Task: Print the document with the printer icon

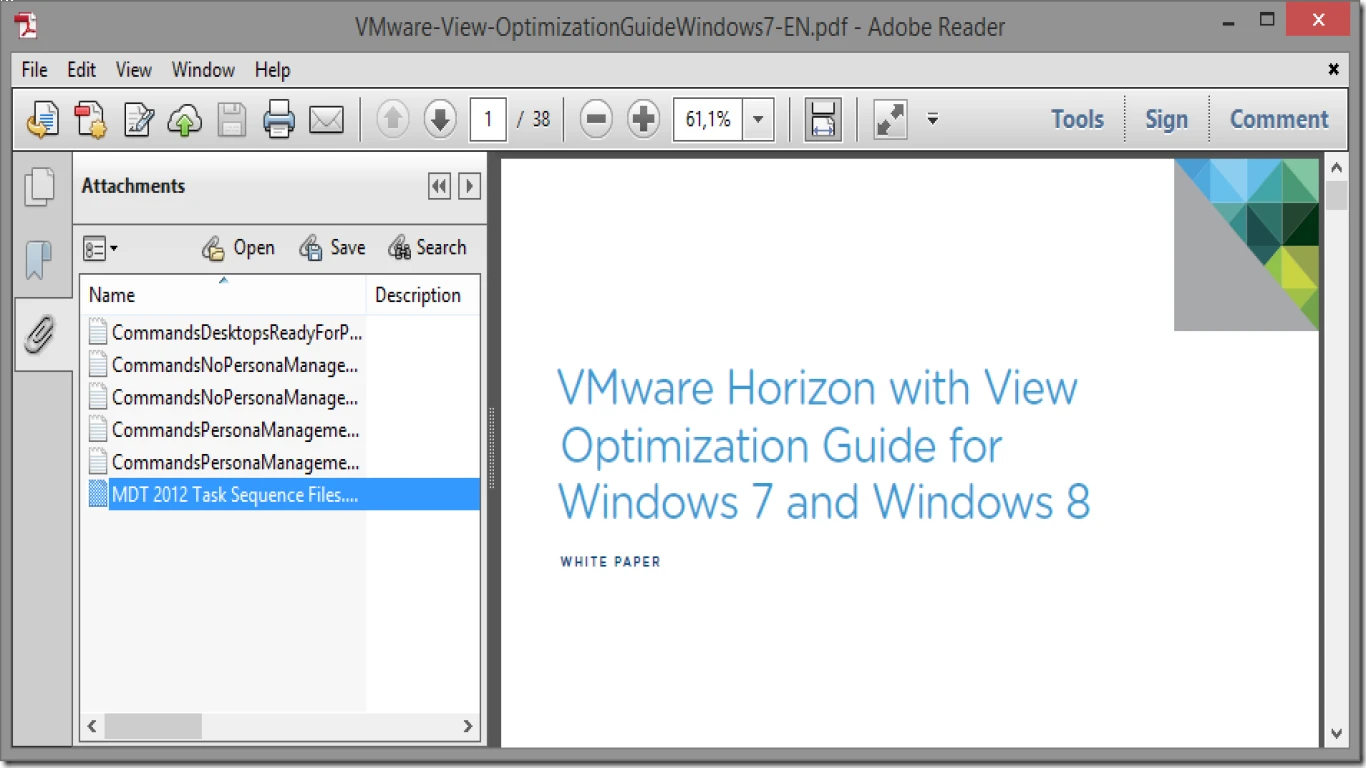Action: tap(279, 120)
